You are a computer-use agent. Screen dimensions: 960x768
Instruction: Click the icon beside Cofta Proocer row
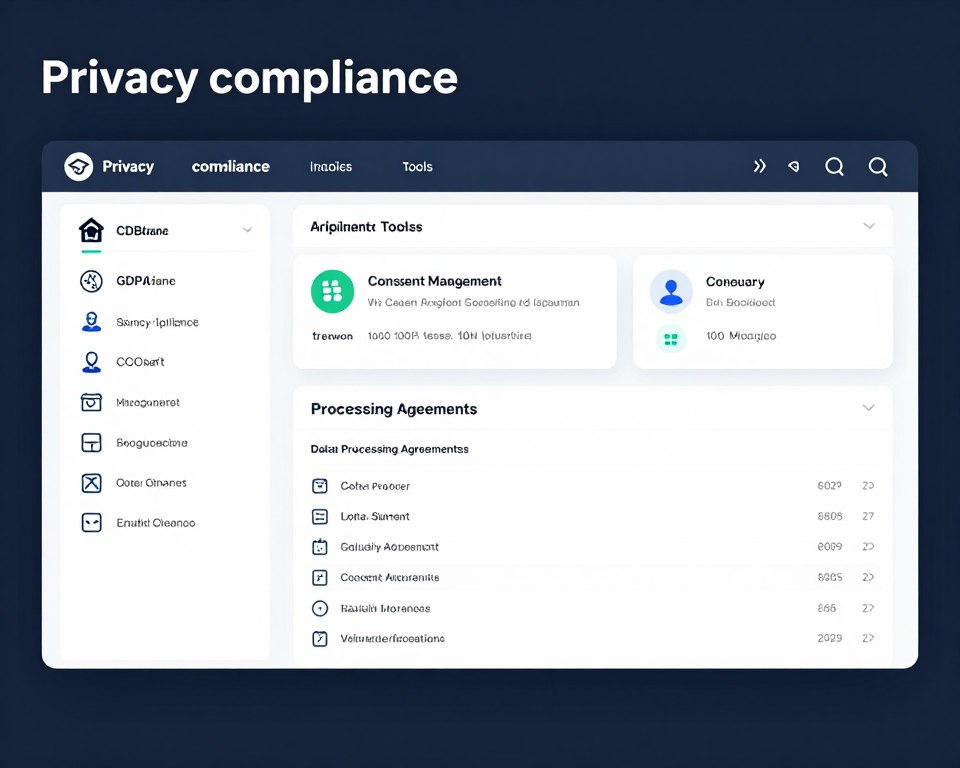pos(320,486)
